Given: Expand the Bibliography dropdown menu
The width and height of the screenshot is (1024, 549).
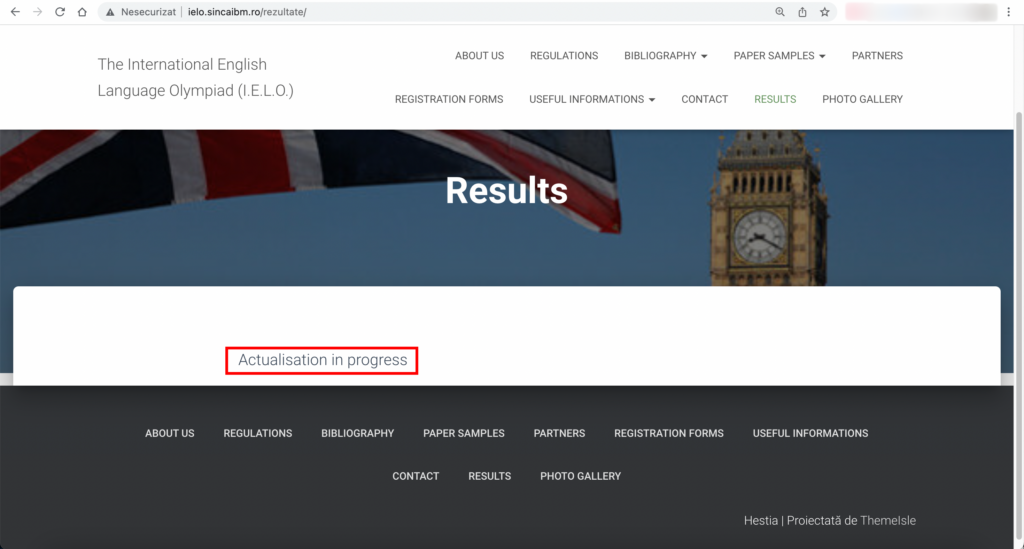Looking at the screenshot, I should (x=665, y=56).
